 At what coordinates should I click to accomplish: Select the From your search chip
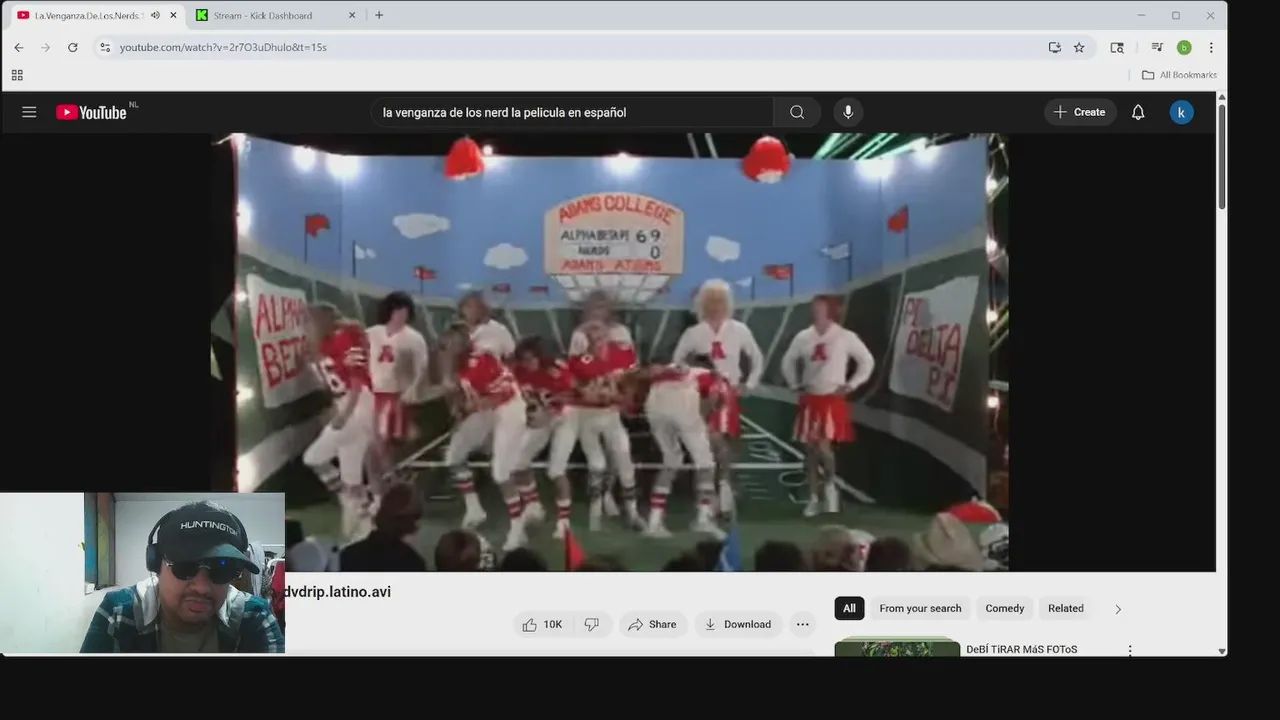pyautogui.click(x=920, y=608)
